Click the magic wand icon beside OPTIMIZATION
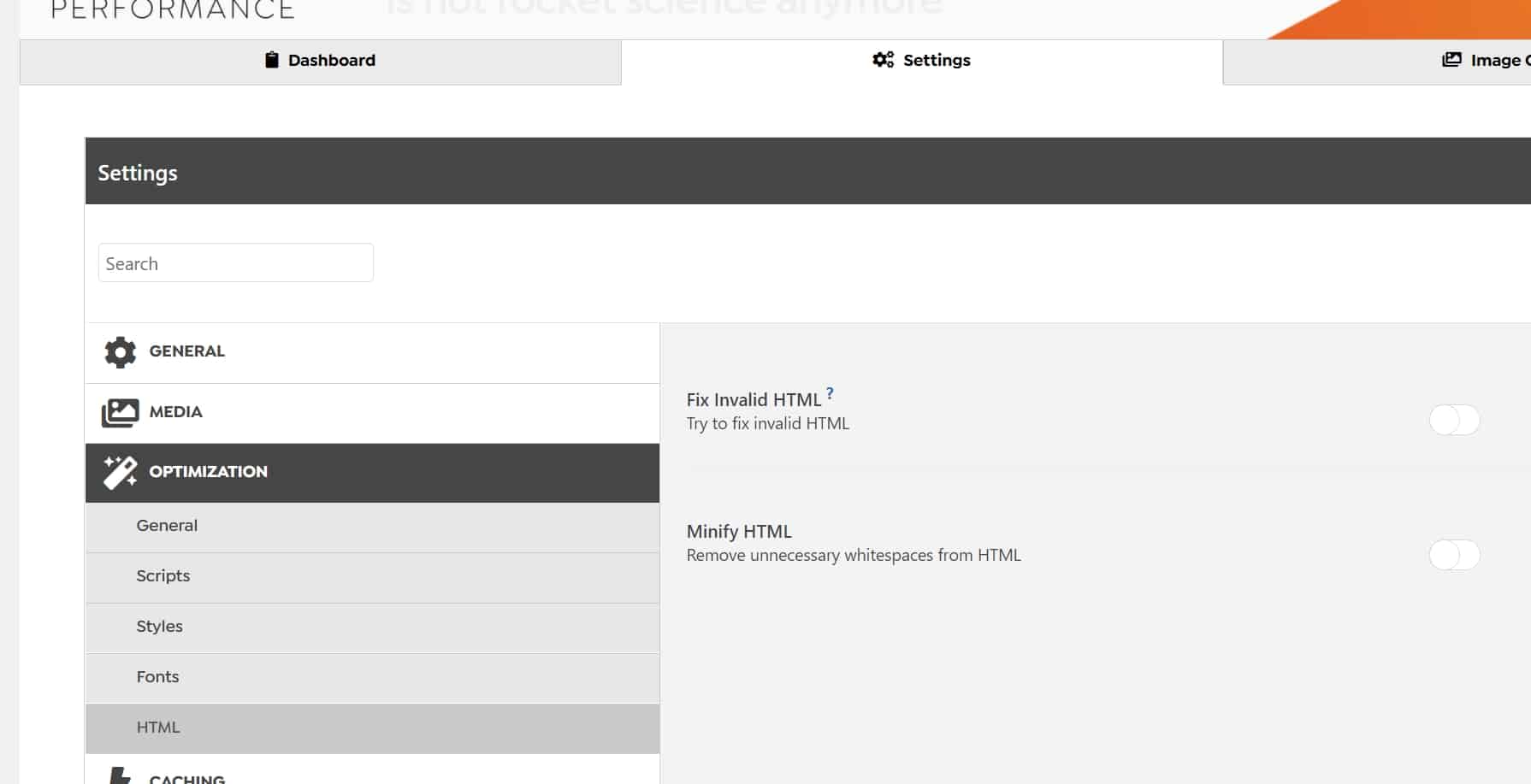 120,472
